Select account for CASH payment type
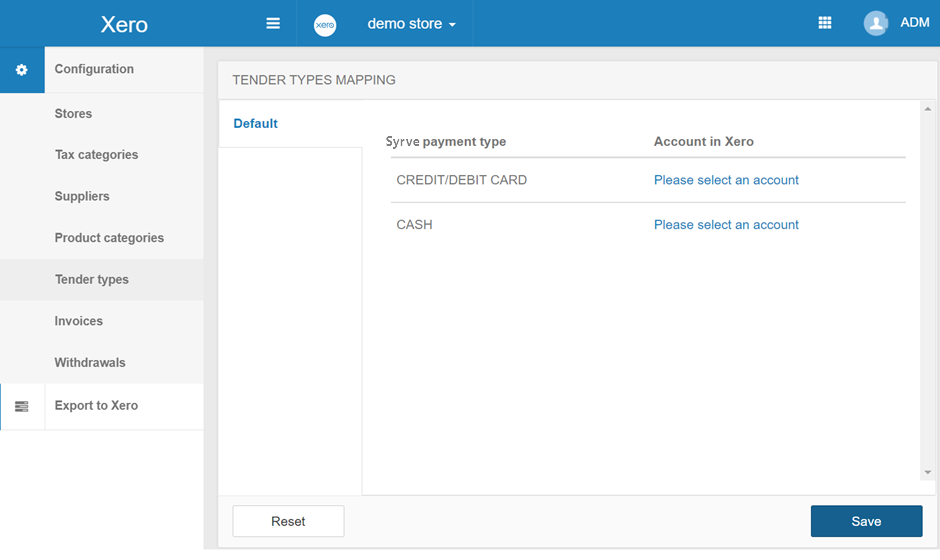The width and height of the screenshot is (940, 560). [726, 225]
